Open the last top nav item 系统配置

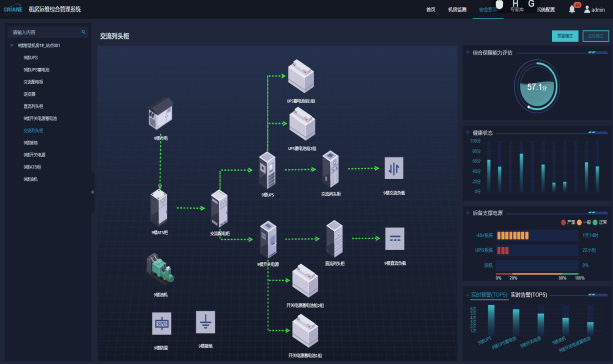point(546,9)
